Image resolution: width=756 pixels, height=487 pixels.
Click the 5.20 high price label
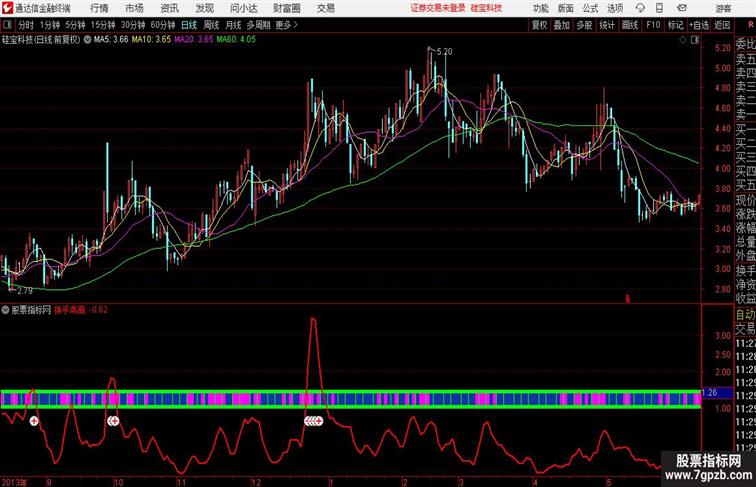[444, 52]
